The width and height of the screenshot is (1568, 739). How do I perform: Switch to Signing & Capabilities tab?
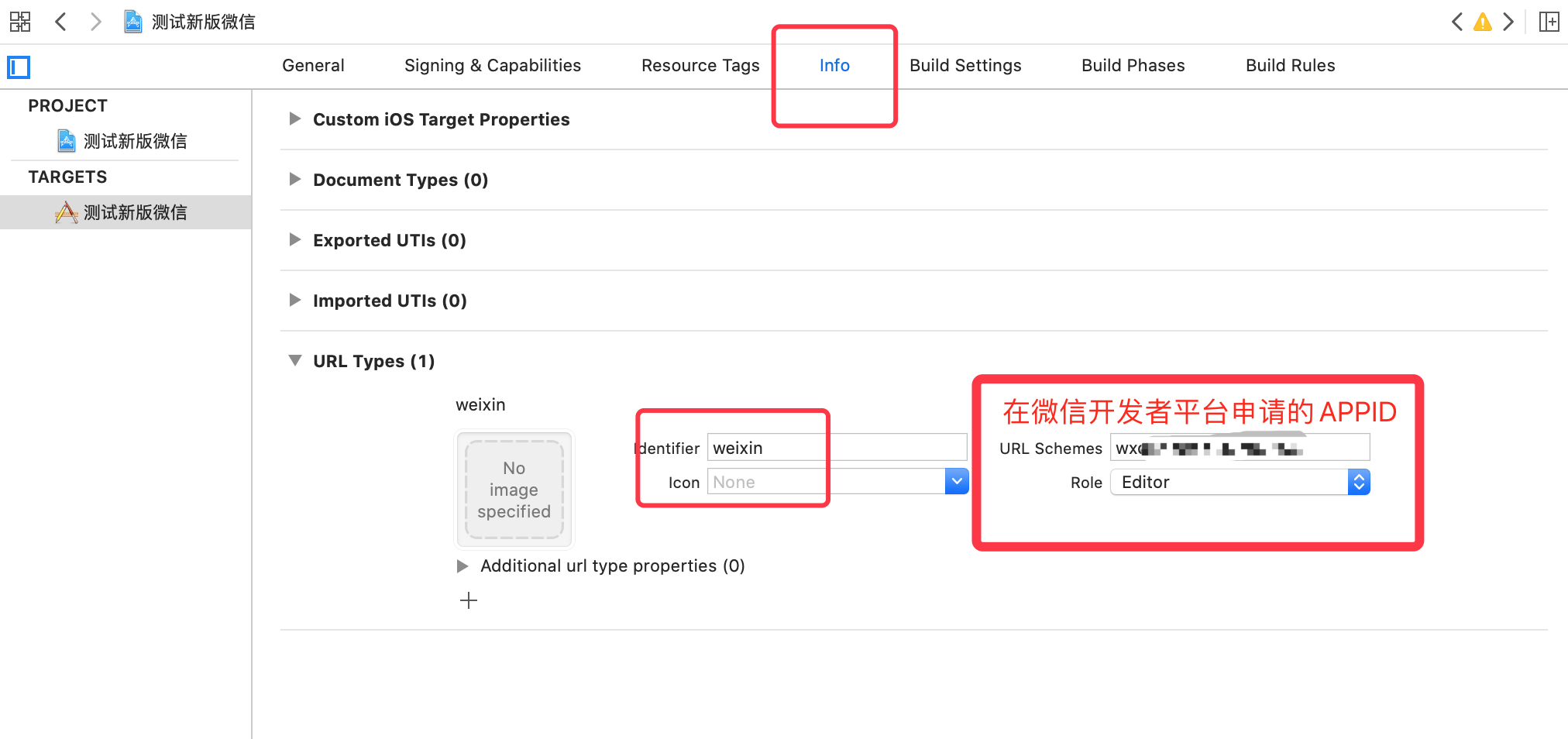click(x=493, y=66)
